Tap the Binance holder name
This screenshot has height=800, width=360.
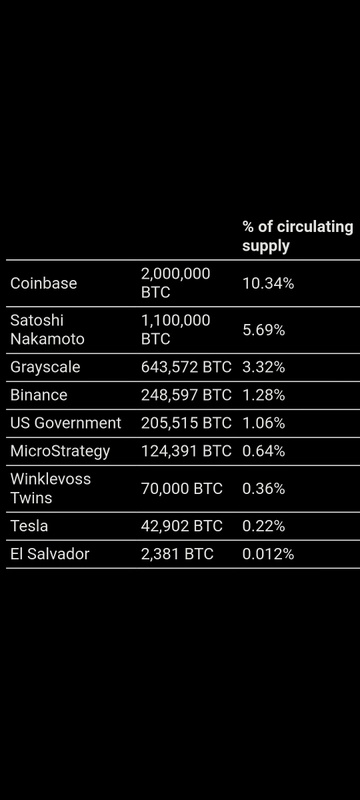tap(39, 395)
